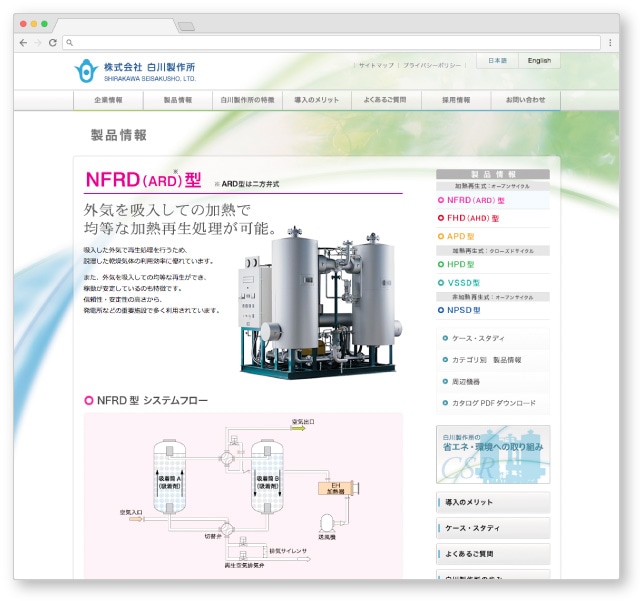The height and width of the screenshot is (601, 640).
Task: Open 周辺機器 link
Action: pos(493,381)
